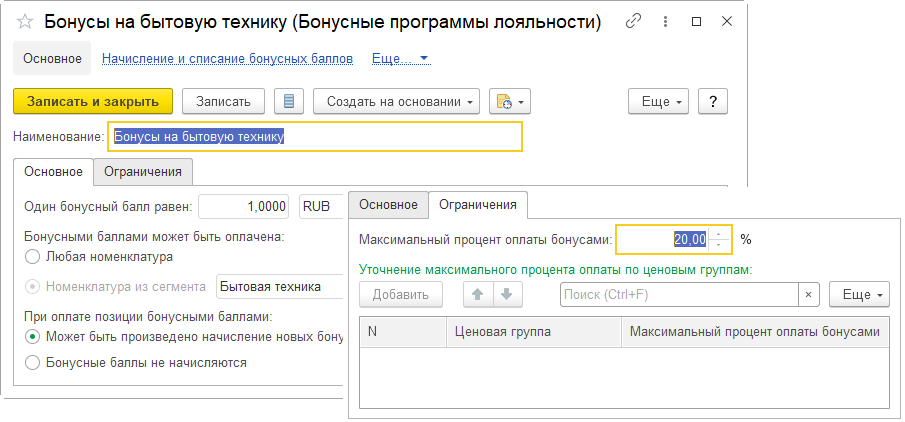Open the three-dot window menu

(665, 22)
